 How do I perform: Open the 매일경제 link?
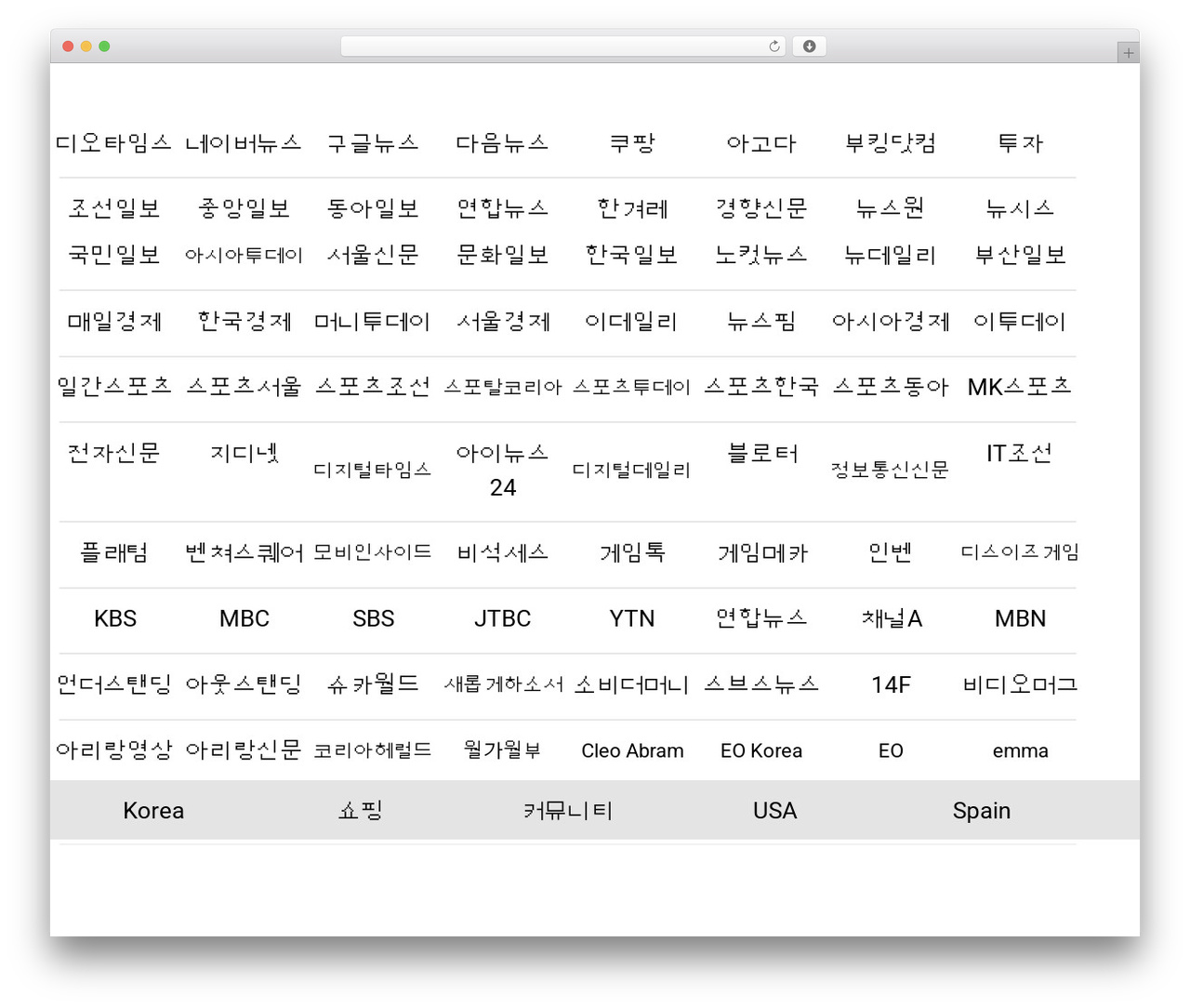114,322
